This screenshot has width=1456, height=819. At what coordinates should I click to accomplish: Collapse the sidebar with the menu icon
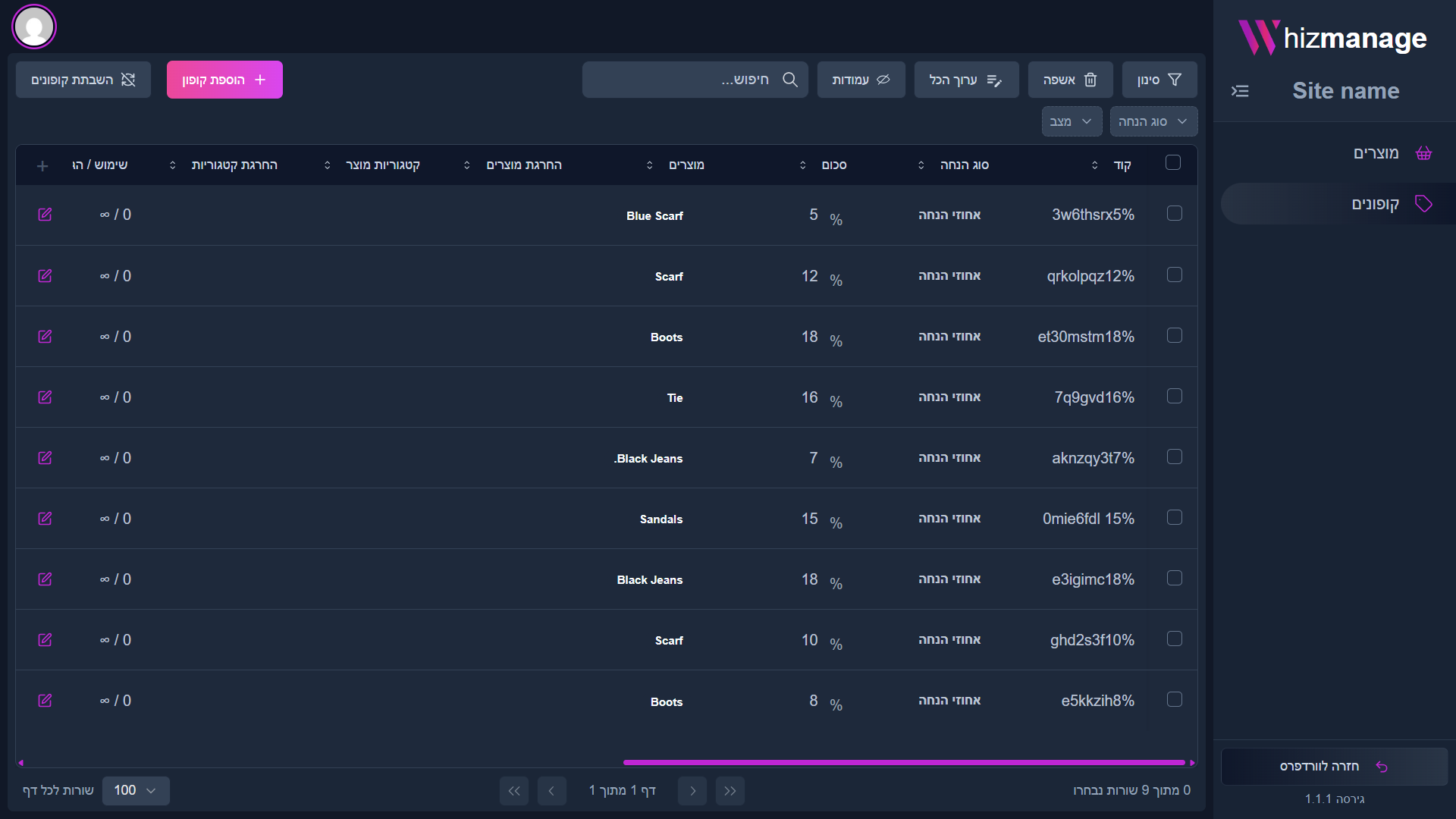click(x=1240, y=91)
